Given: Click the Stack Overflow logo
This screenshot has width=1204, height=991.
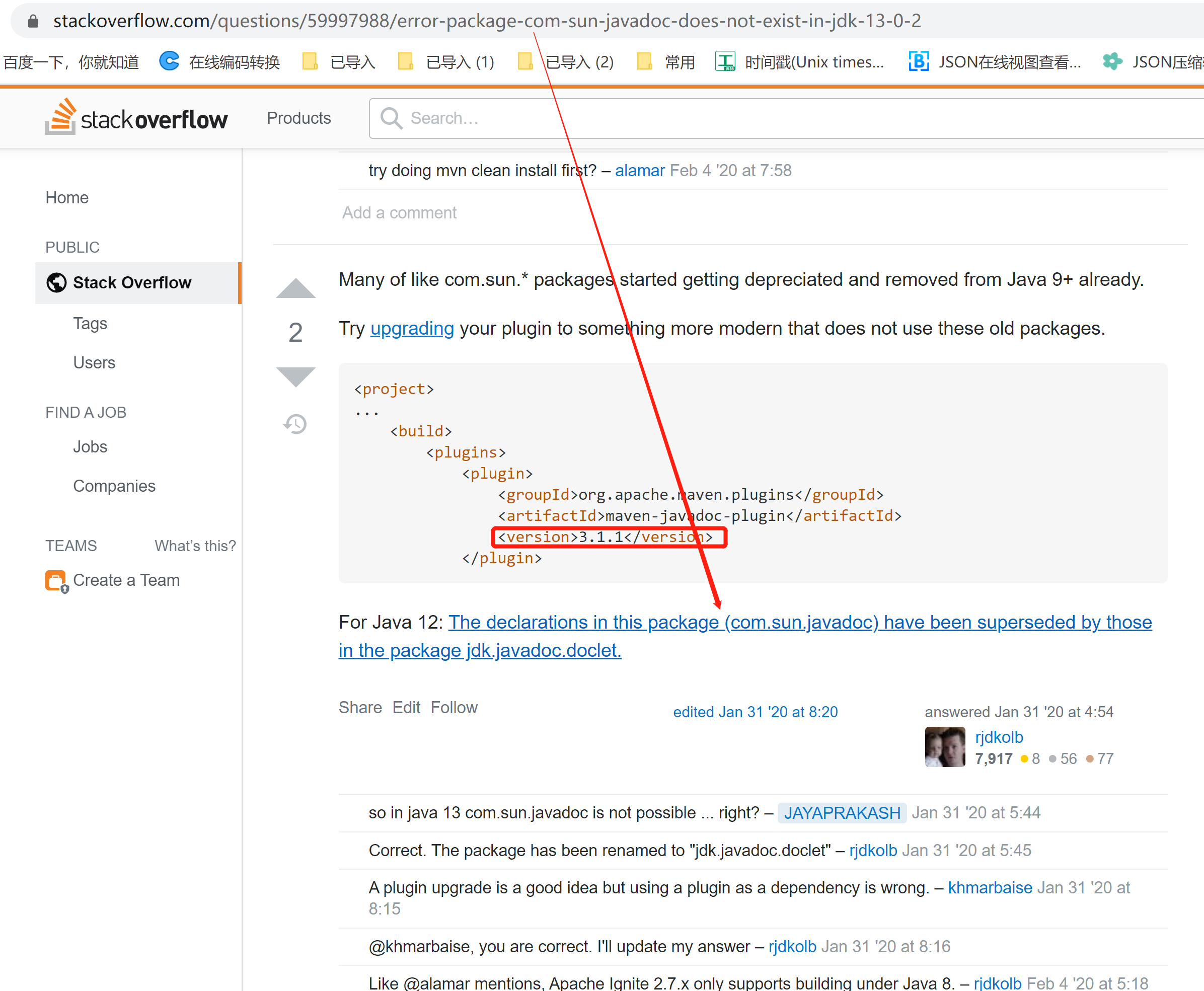Looking at the screenshot, I should click(x=136, y=118).
